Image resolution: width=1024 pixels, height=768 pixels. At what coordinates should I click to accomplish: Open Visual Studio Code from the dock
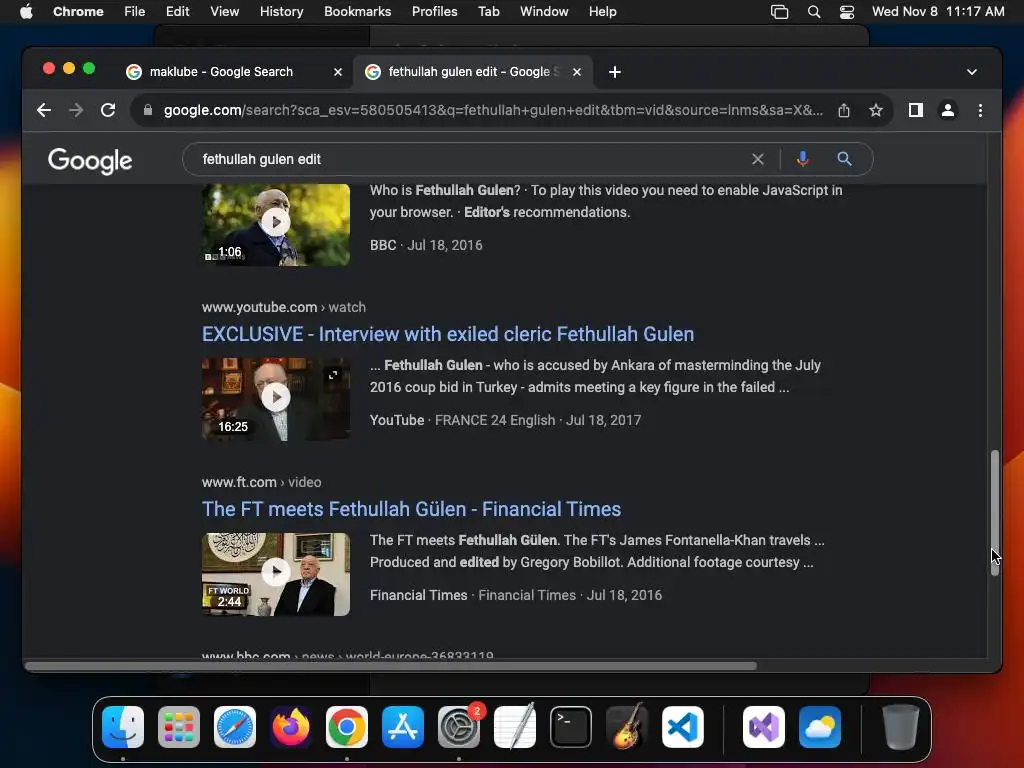[x=683, y=727]
